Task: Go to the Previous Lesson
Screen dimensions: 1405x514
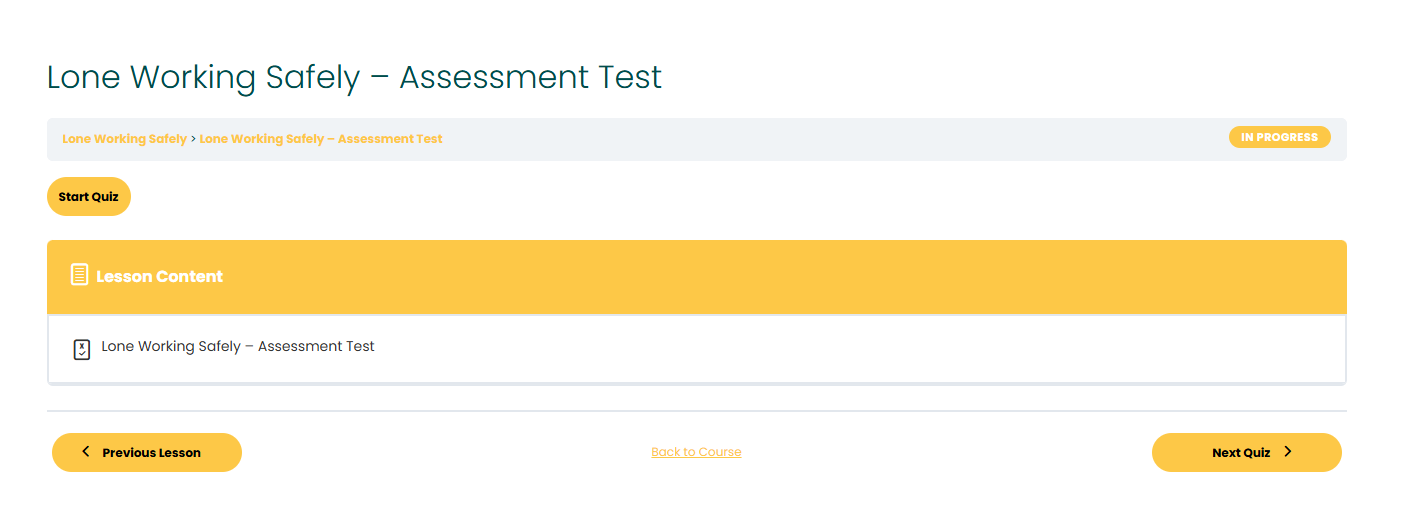Action: coord(147,452)
